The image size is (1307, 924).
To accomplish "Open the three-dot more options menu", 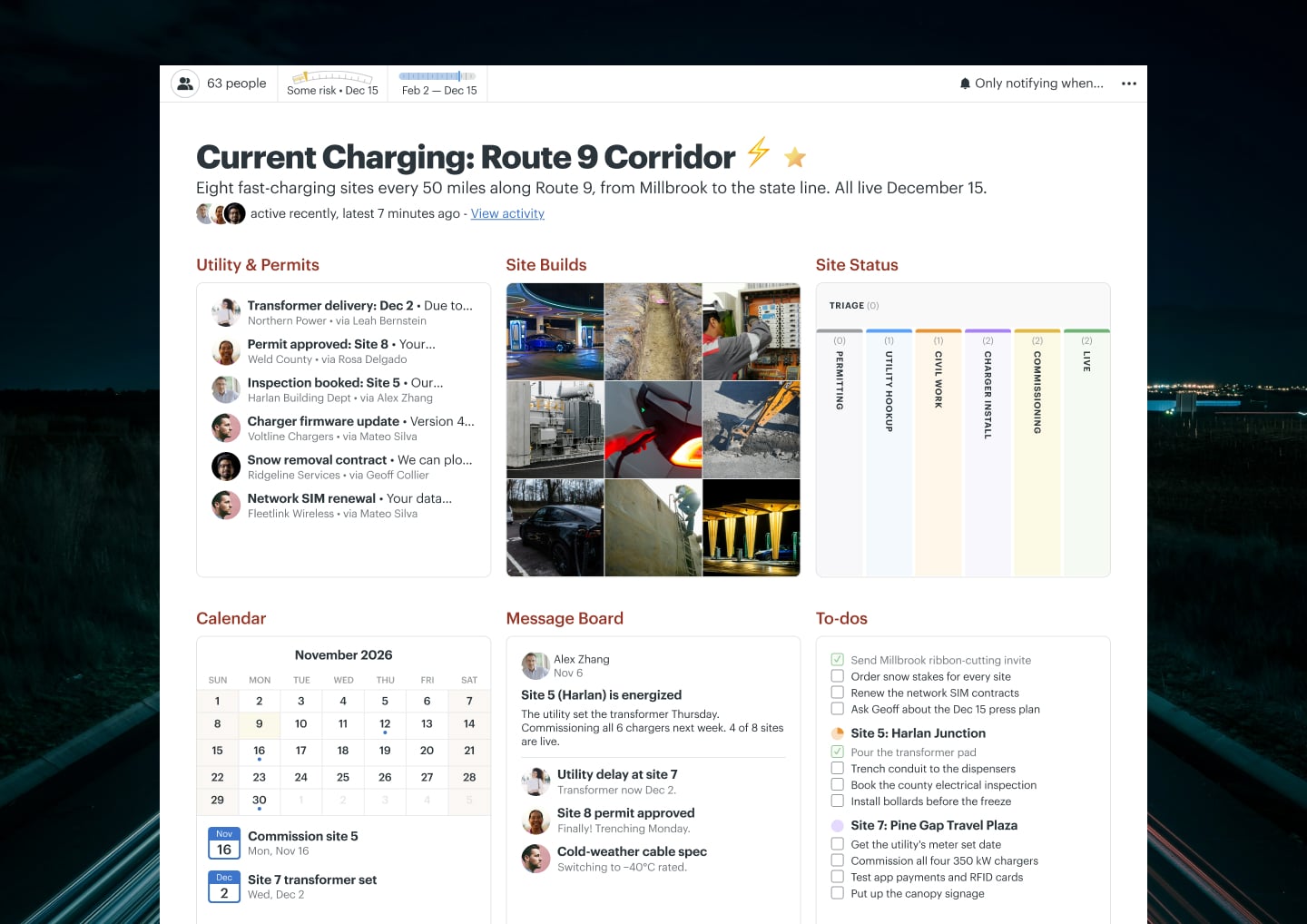I will pos(1129,84).
